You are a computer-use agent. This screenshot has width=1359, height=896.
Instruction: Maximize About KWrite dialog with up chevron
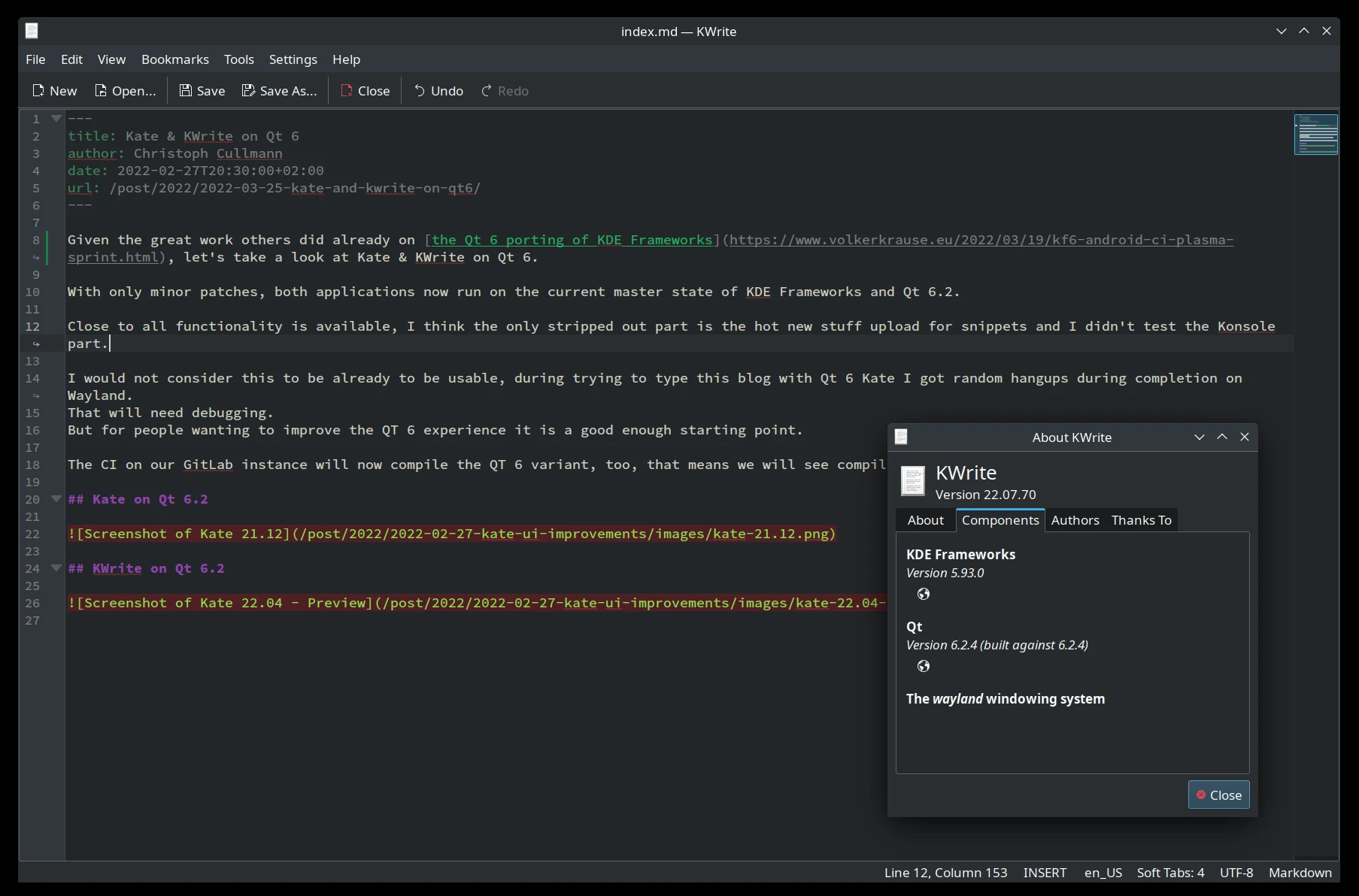point(1222,437)
